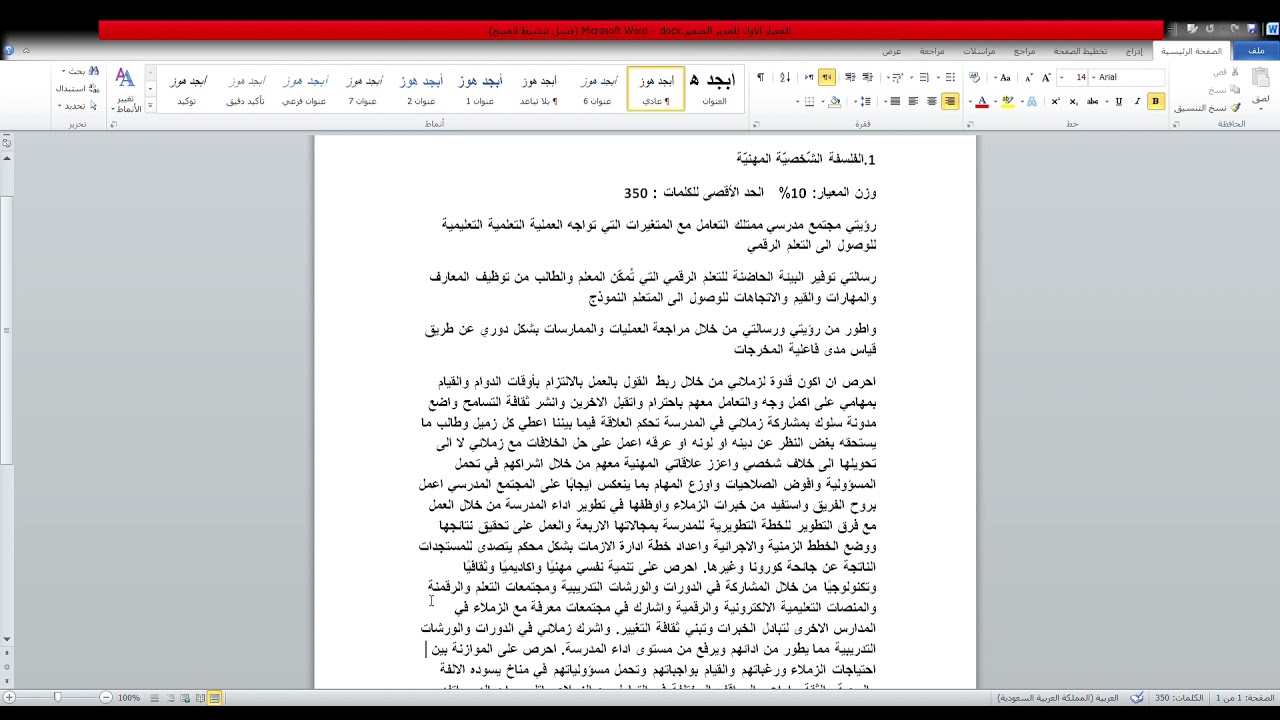Click the Text Effects glowing A icon
Image resolution: width=1280 pixels, height=720 pixels.
(x=1032, y=101)
